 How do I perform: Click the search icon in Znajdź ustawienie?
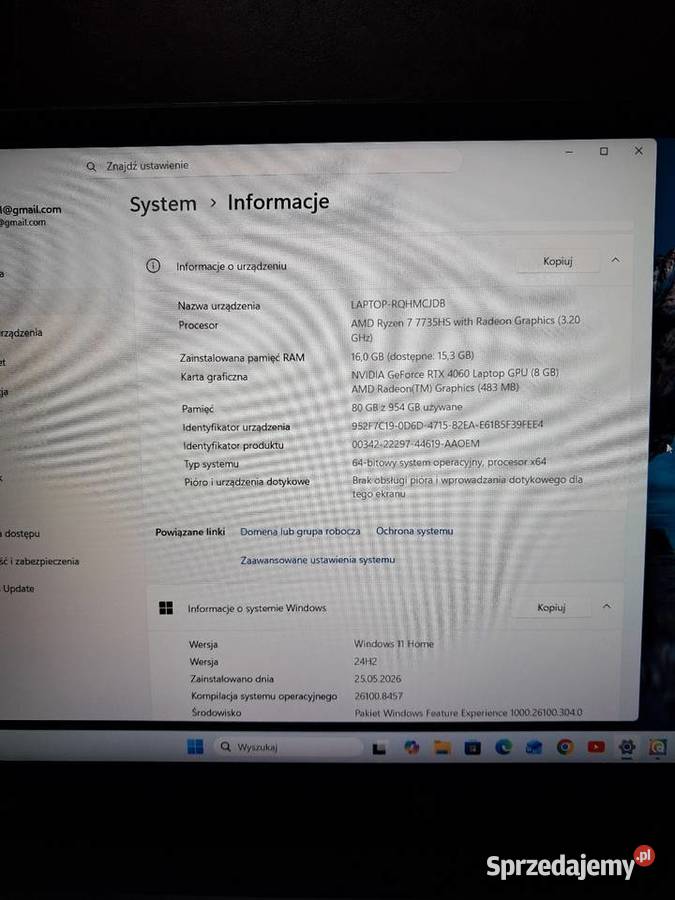[91, 166]
